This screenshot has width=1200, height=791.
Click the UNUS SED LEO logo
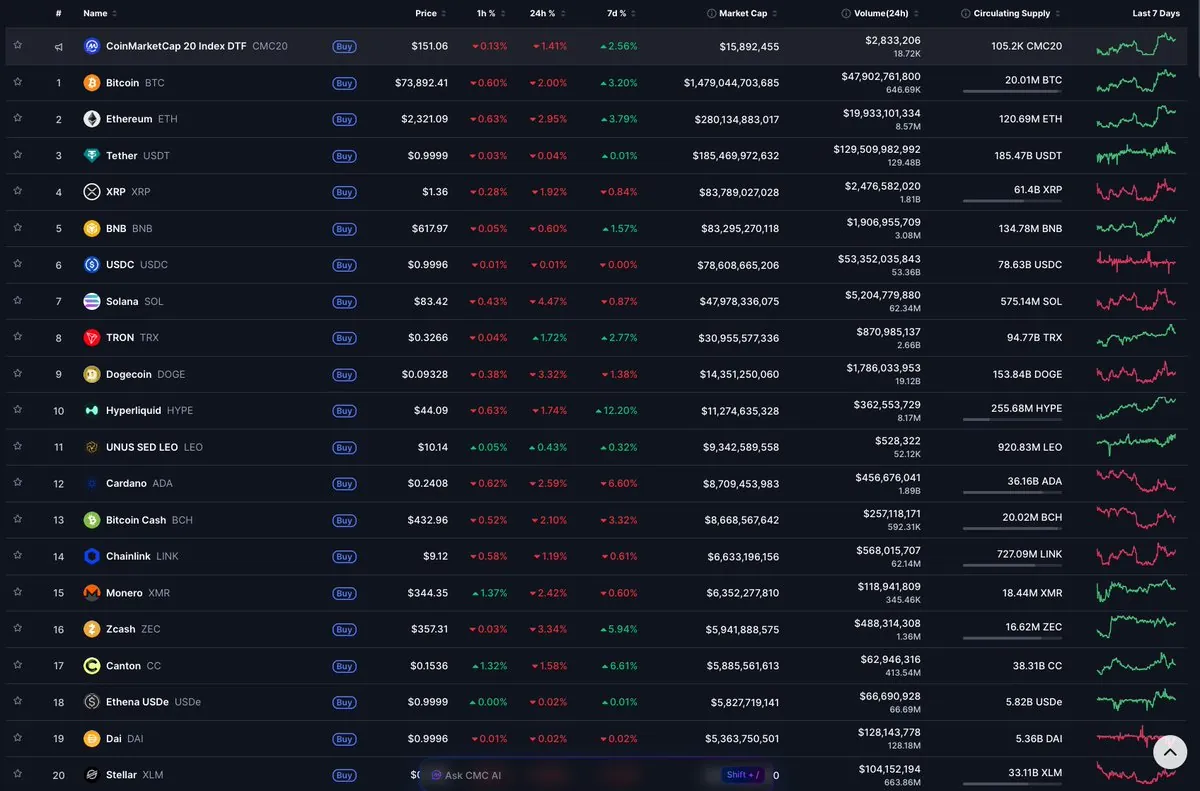[x=92, y=447]
